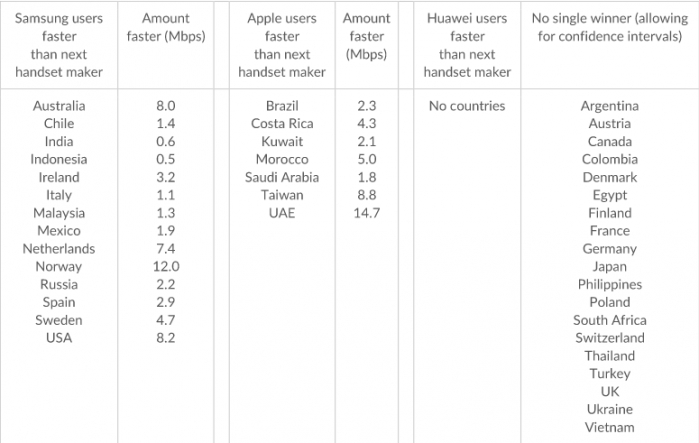
Task: Select the 8.8 value next to Taiwan
Action: [366, 195]
